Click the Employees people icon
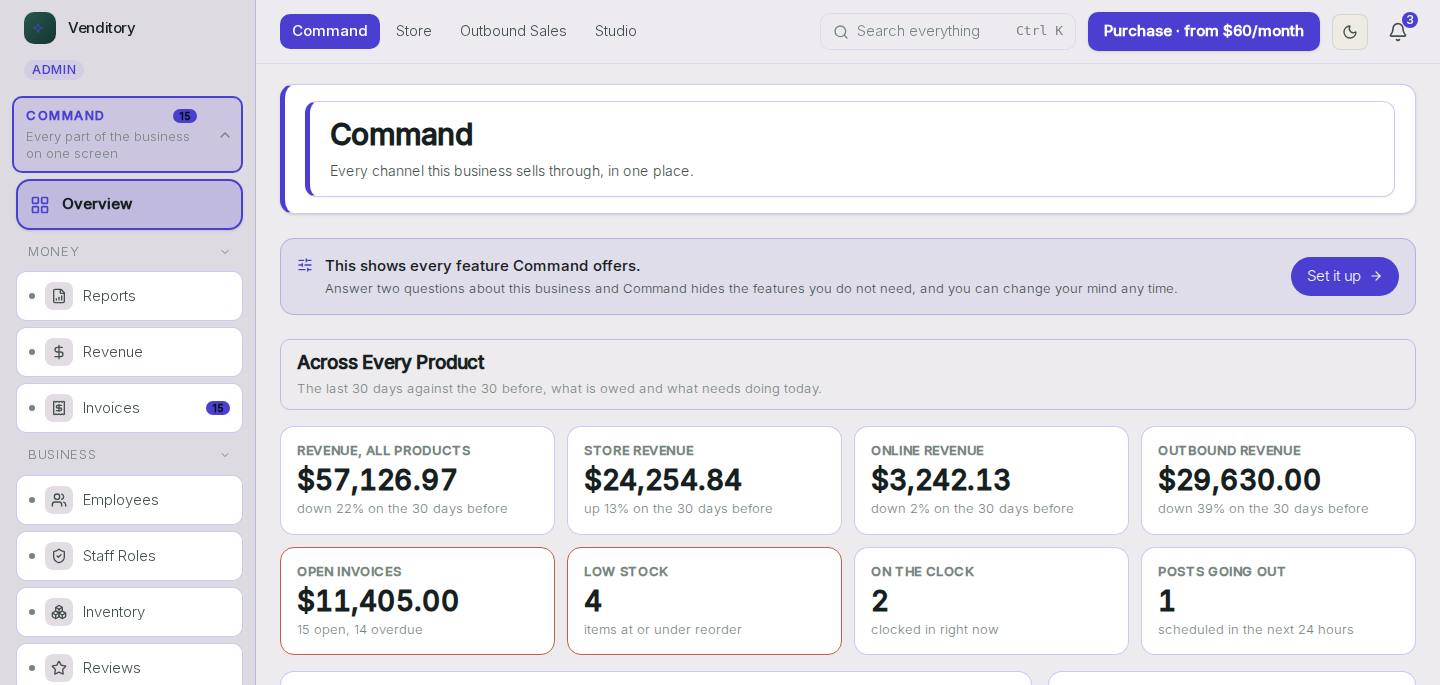 (59, 500)
